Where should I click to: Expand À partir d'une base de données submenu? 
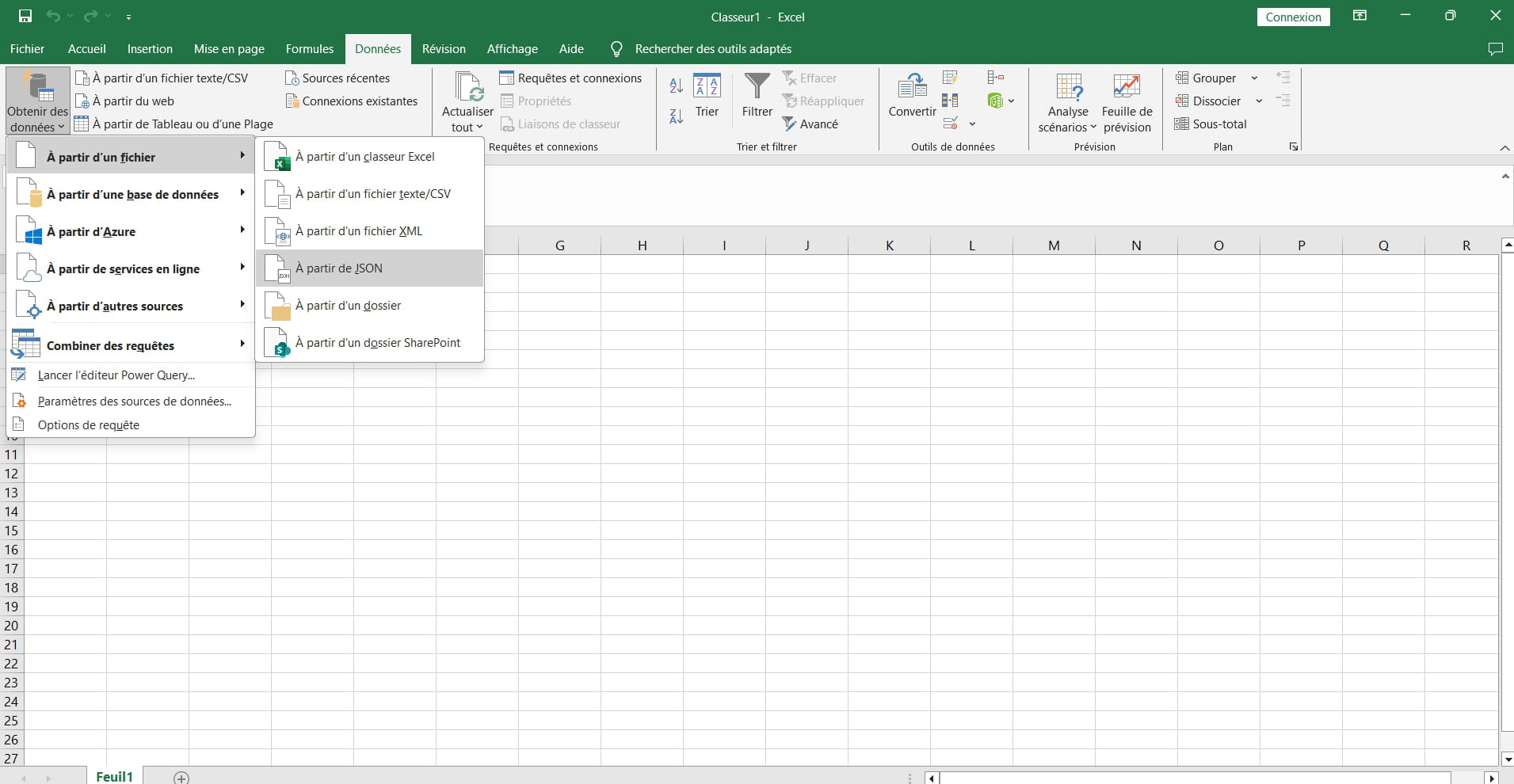[131, 194]
